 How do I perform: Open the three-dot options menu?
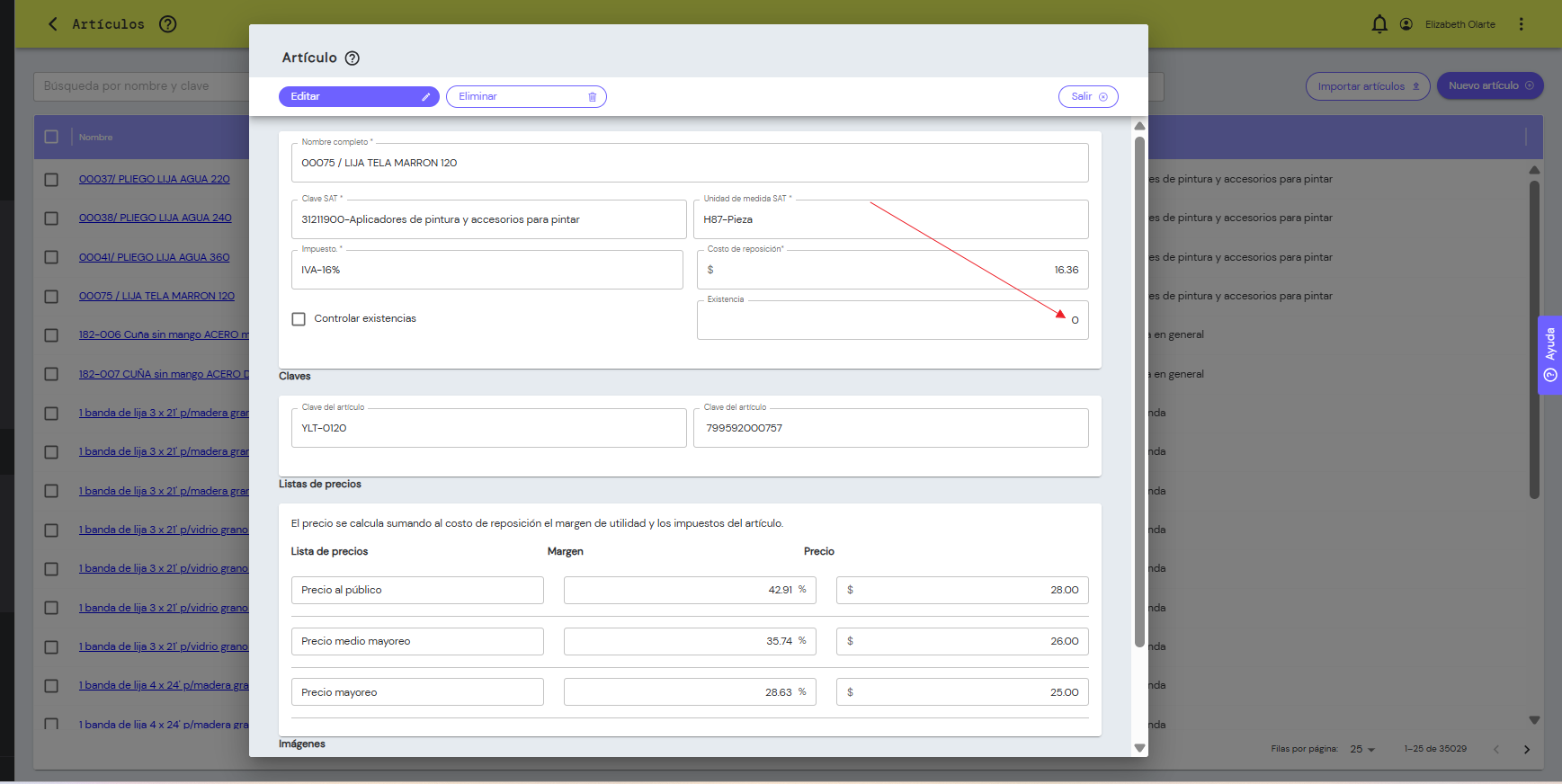pyautogui.click(x=1522, y=24)
